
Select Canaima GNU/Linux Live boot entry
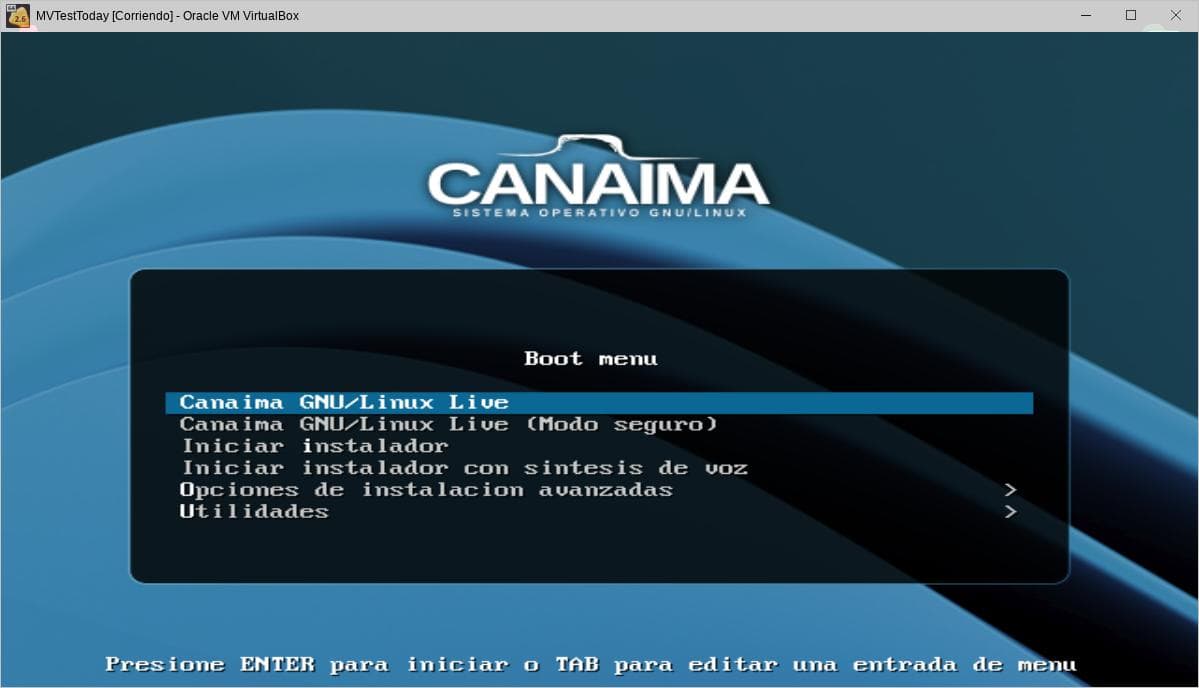click(x=599, y=403)
